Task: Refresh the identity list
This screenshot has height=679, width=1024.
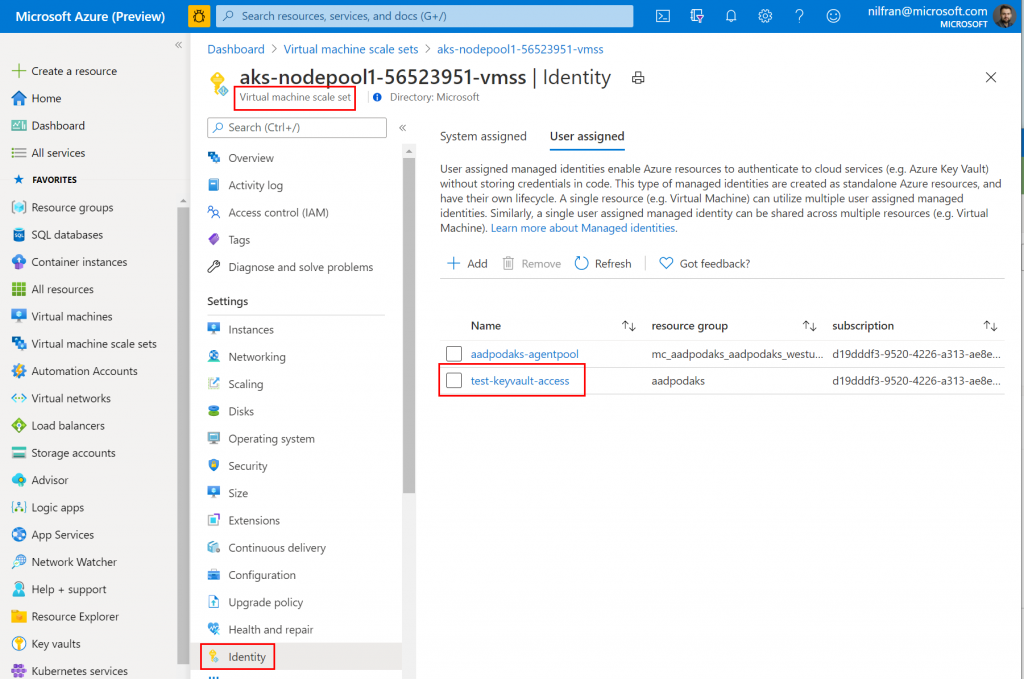Action: [603, 264]
